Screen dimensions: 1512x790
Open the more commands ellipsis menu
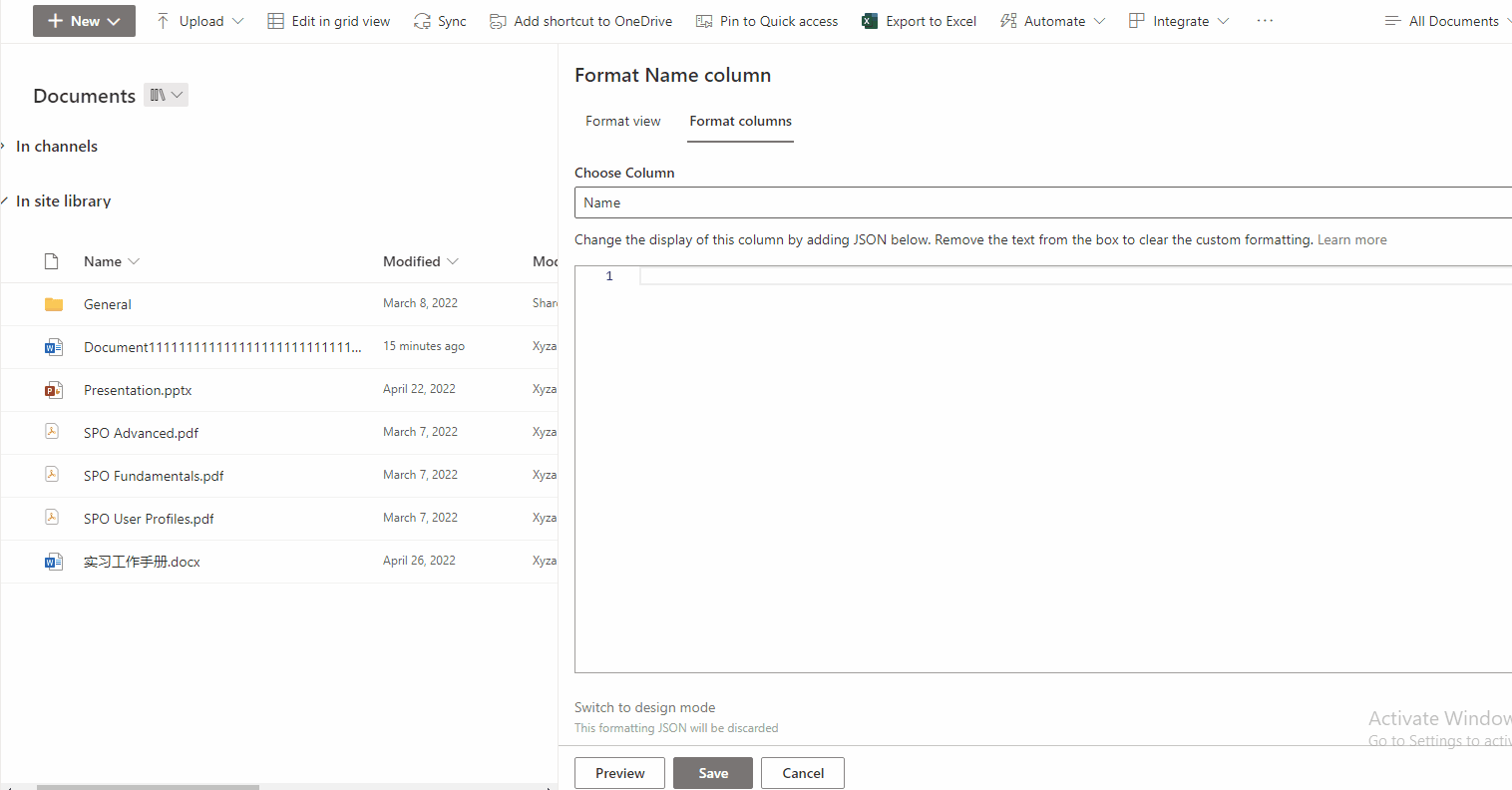1265,21
